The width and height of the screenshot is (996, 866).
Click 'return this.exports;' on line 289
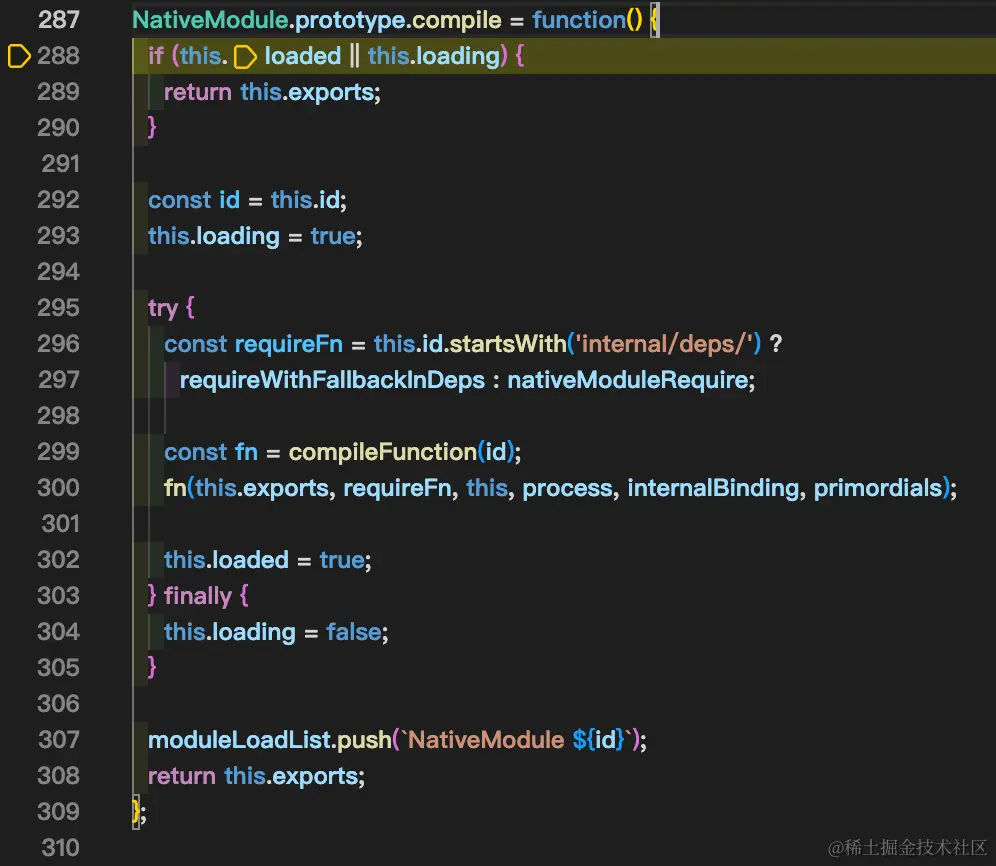[272, 93]
